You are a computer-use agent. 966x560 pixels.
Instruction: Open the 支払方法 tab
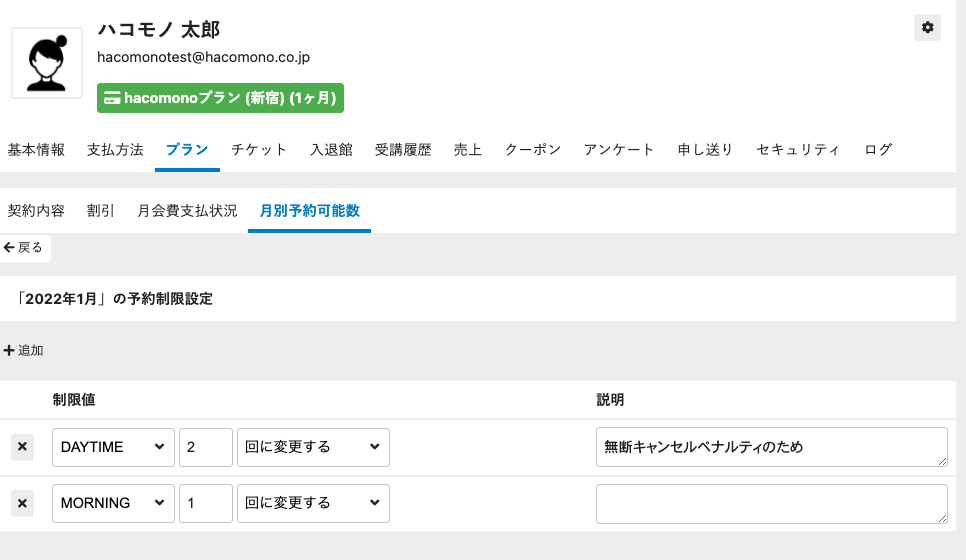pos(115,150)
